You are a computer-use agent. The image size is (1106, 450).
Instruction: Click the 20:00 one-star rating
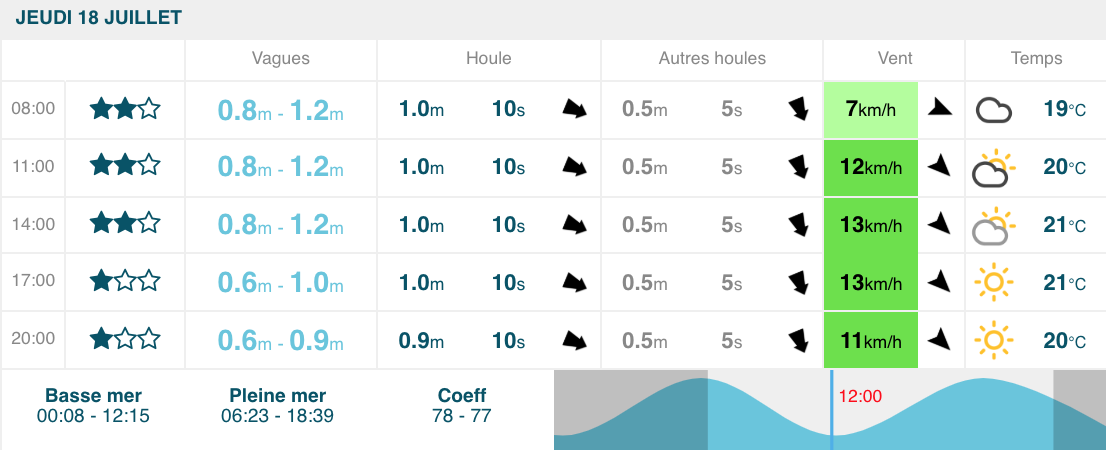click(x=125, y=340)
